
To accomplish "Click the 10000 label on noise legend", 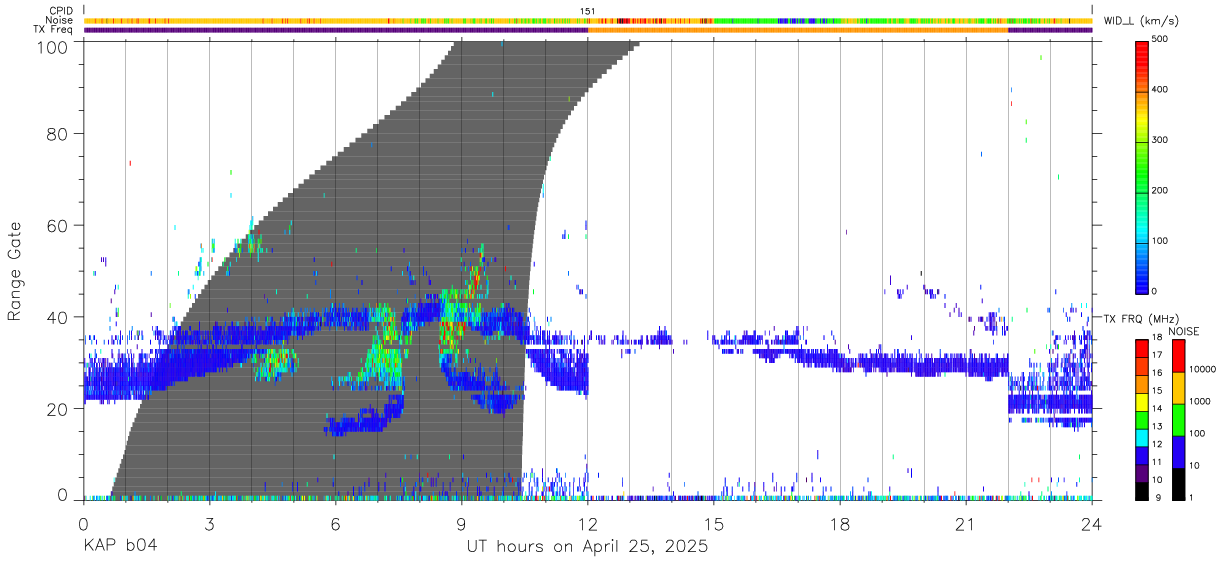I will pos(1201,369).
